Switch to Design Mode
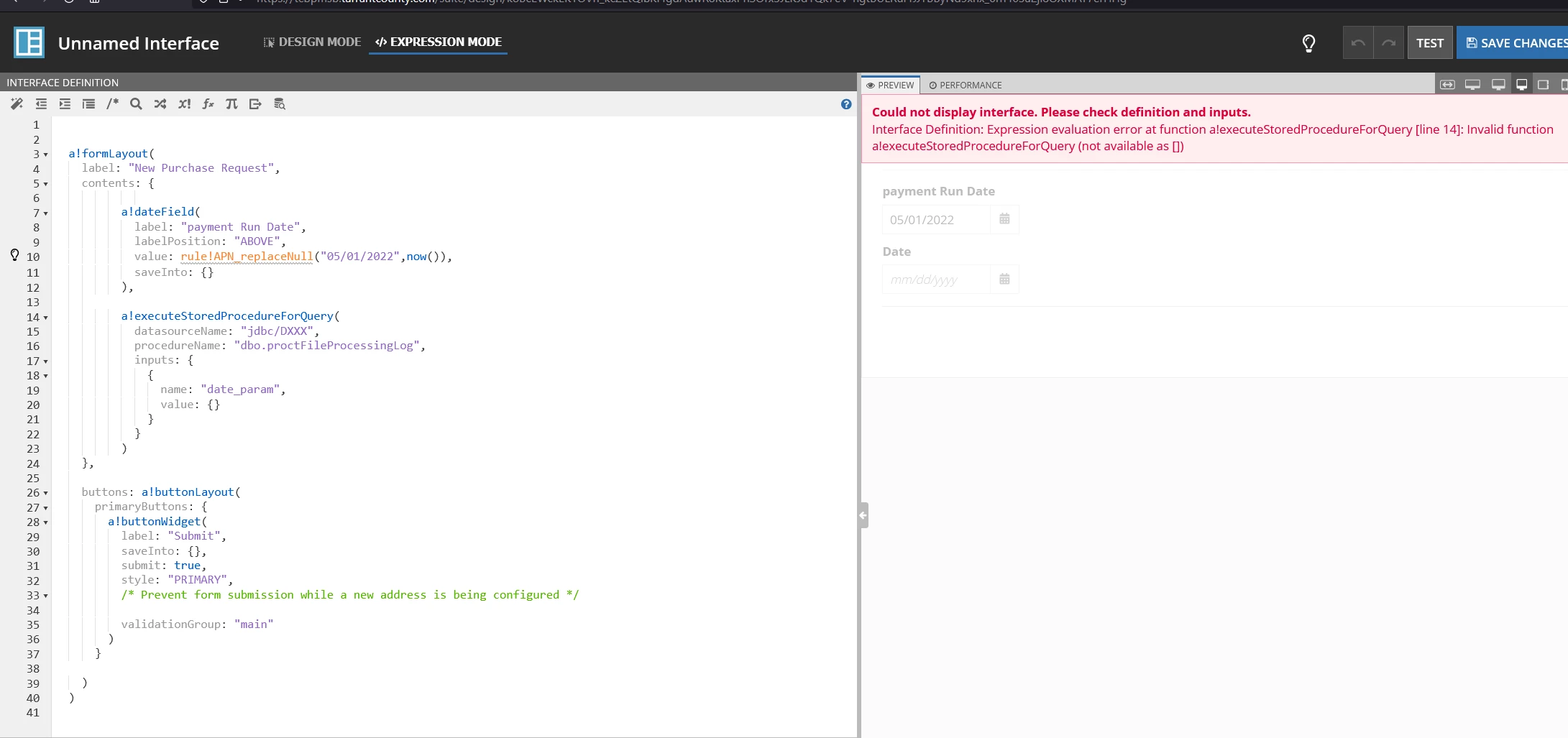Viewport: 1568px width, 738px height. tap(312, 42)
